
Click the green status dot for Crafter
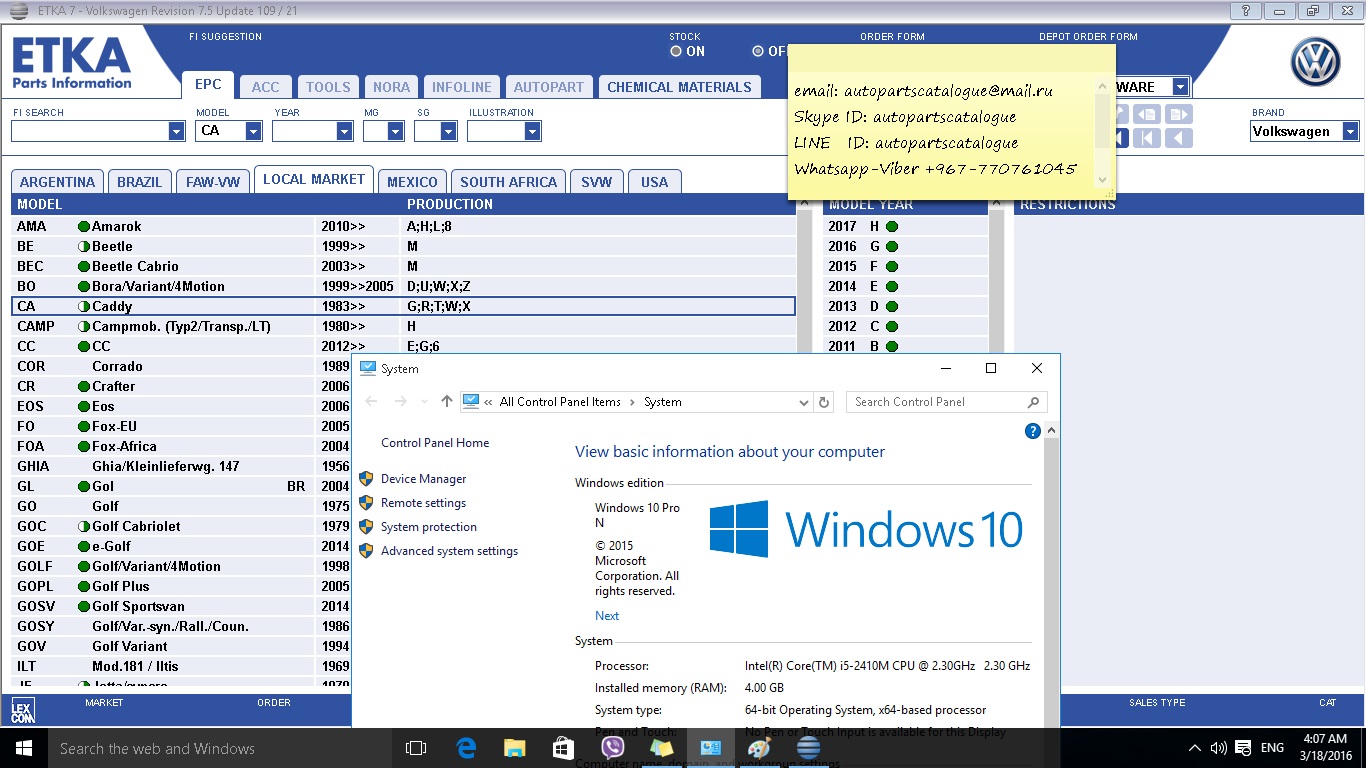click(x=84, y=387)
